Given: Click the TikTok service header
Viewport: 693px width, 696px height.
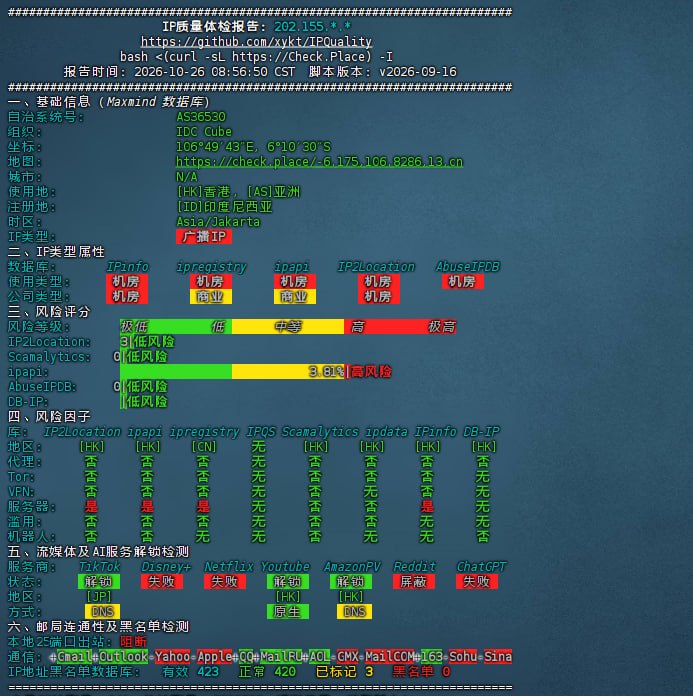Looking at the screenshot, I should click(99, 567).
